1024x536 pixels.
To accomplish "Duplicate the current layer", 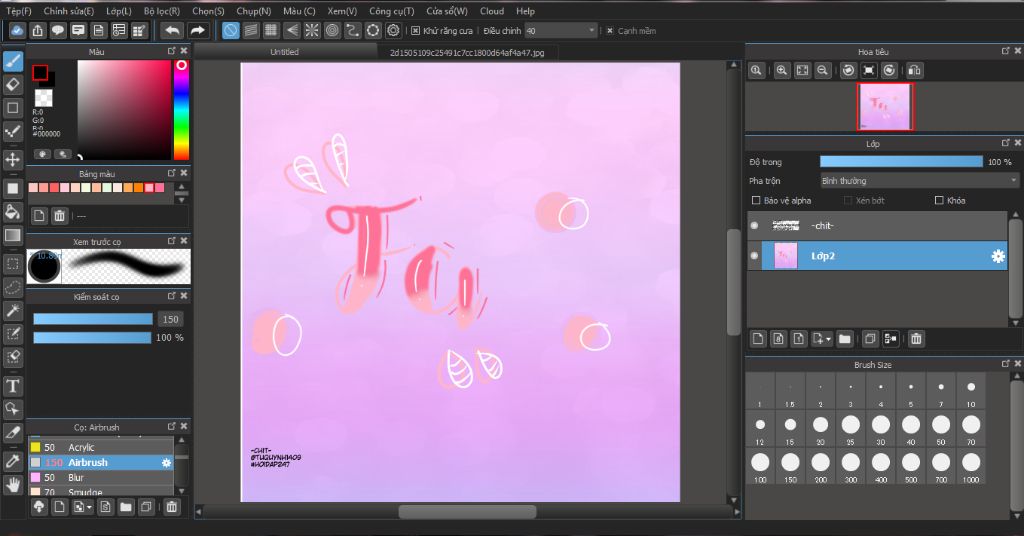I will tap(870, 339).
